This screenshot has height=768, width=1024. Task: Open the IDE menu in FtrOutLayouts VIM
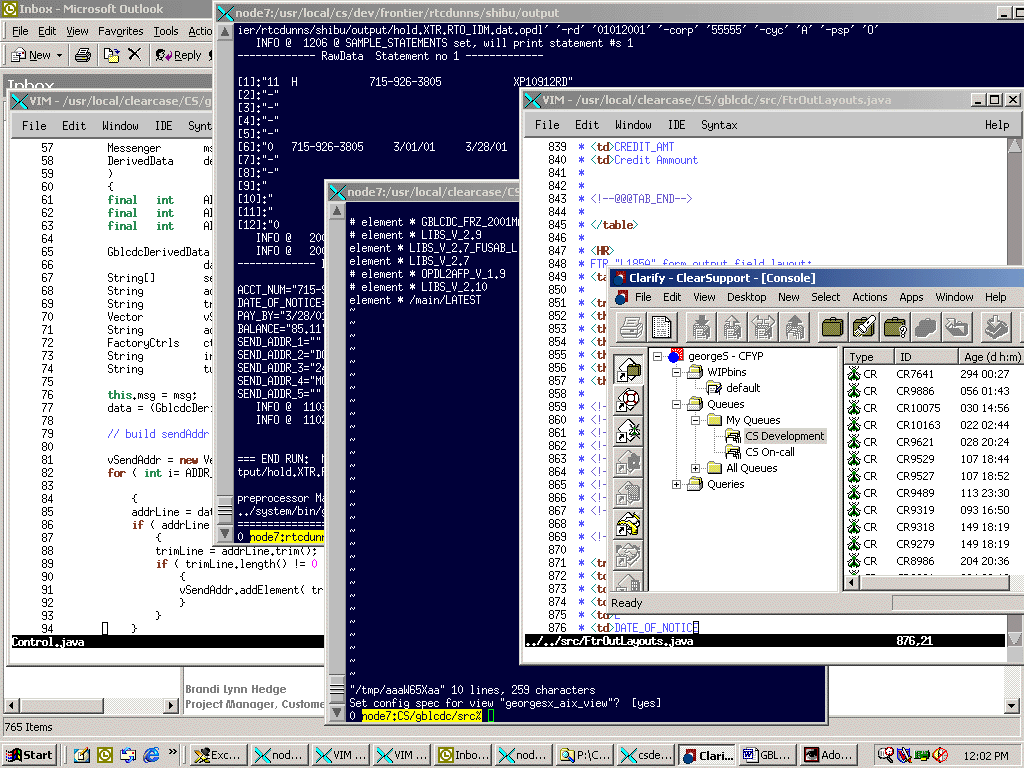pyautogui.click(x=677, y=125)
